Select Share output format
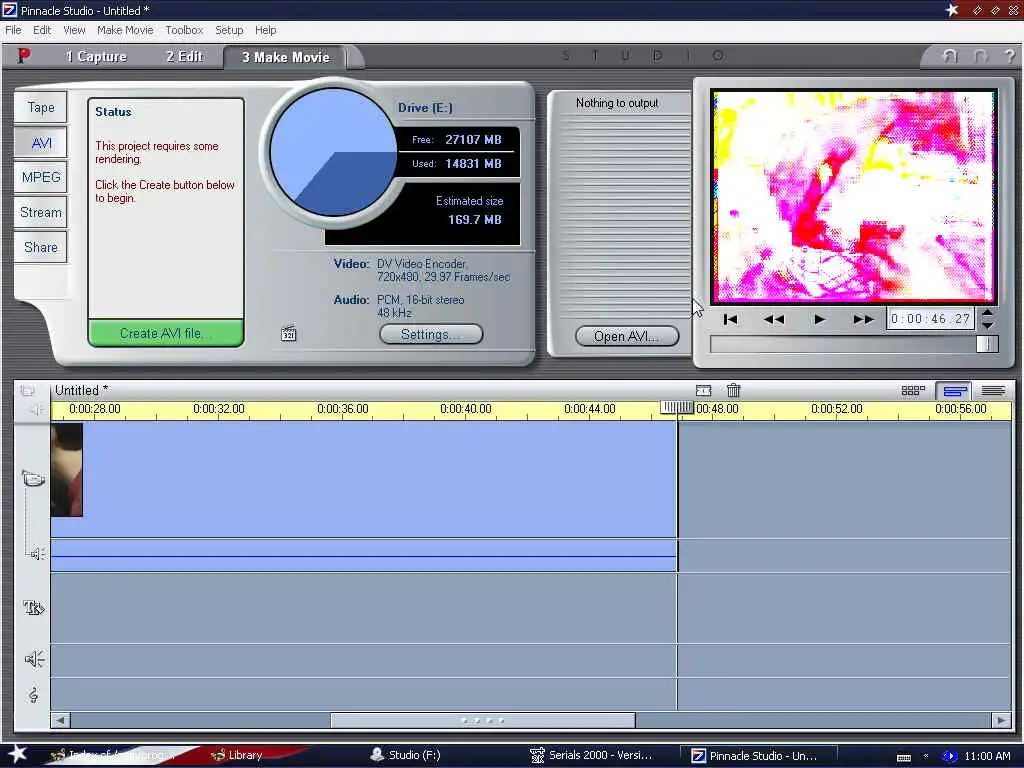The width and height of the screenshot is (1024, 768). click(x=40, y=247)
